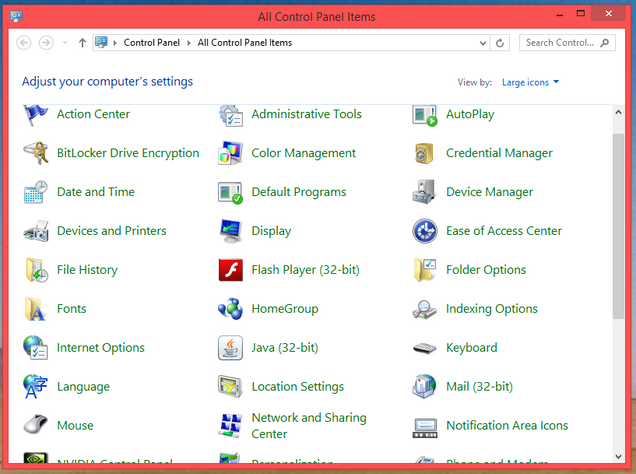Image resolution: width=636 pixels, height=474 pixels.
Task: Click the AutoPlay icon
Action: (425, 116)
